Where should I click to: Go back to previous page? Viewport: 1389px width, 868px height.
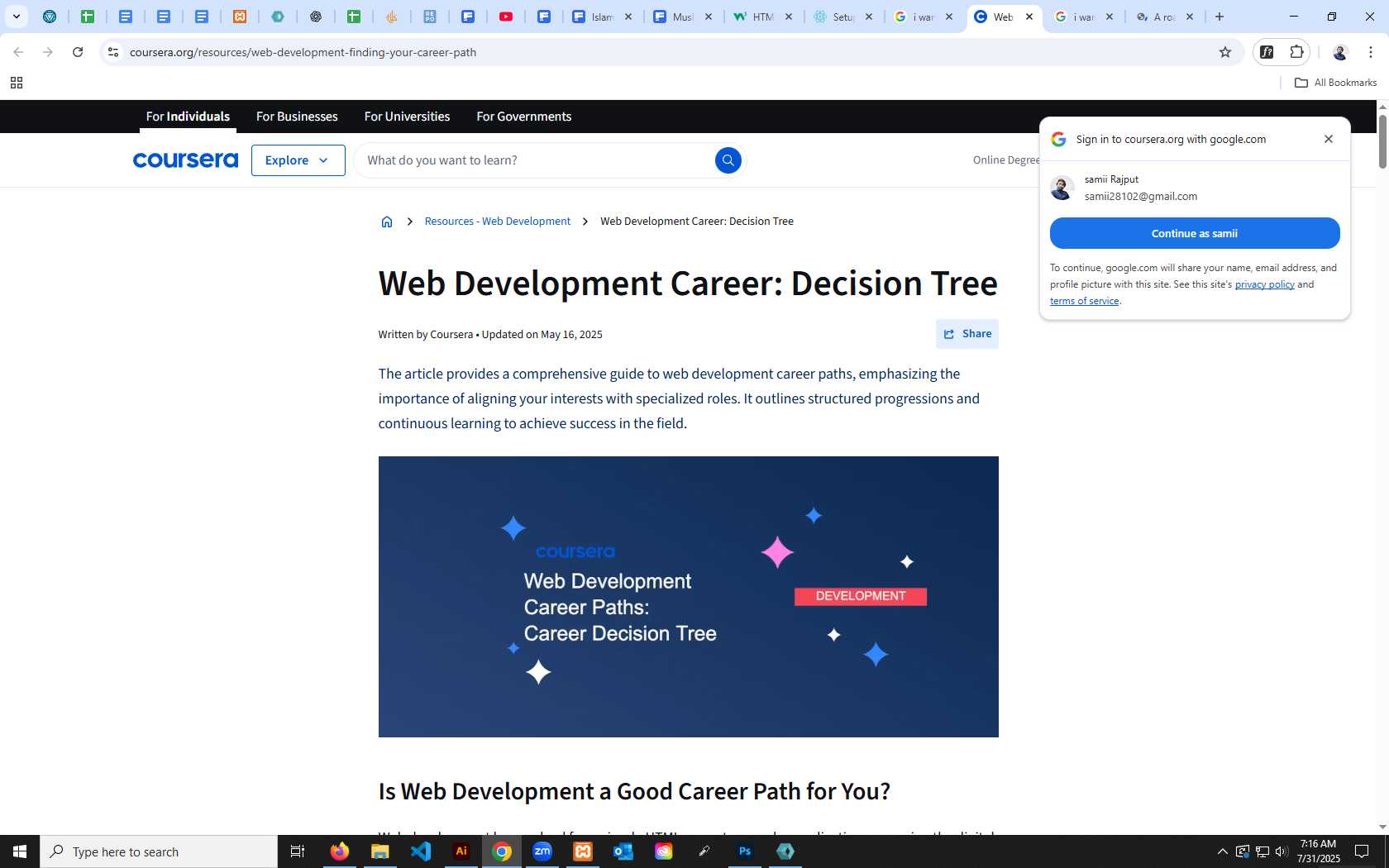18,52
